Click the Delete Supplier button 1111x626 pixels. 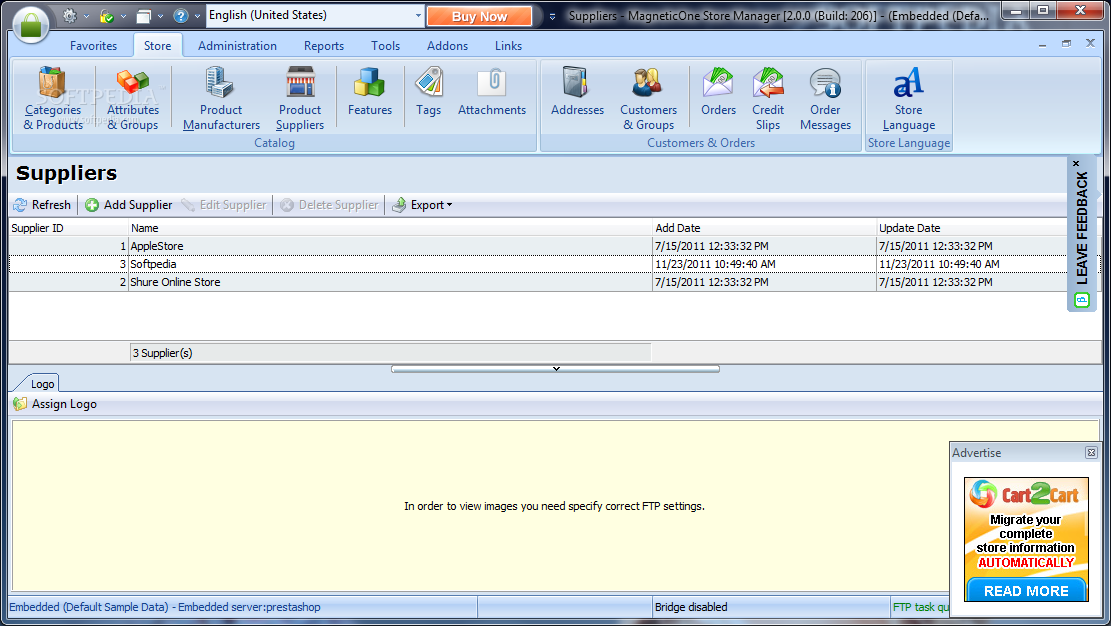[x=329, y=205]
